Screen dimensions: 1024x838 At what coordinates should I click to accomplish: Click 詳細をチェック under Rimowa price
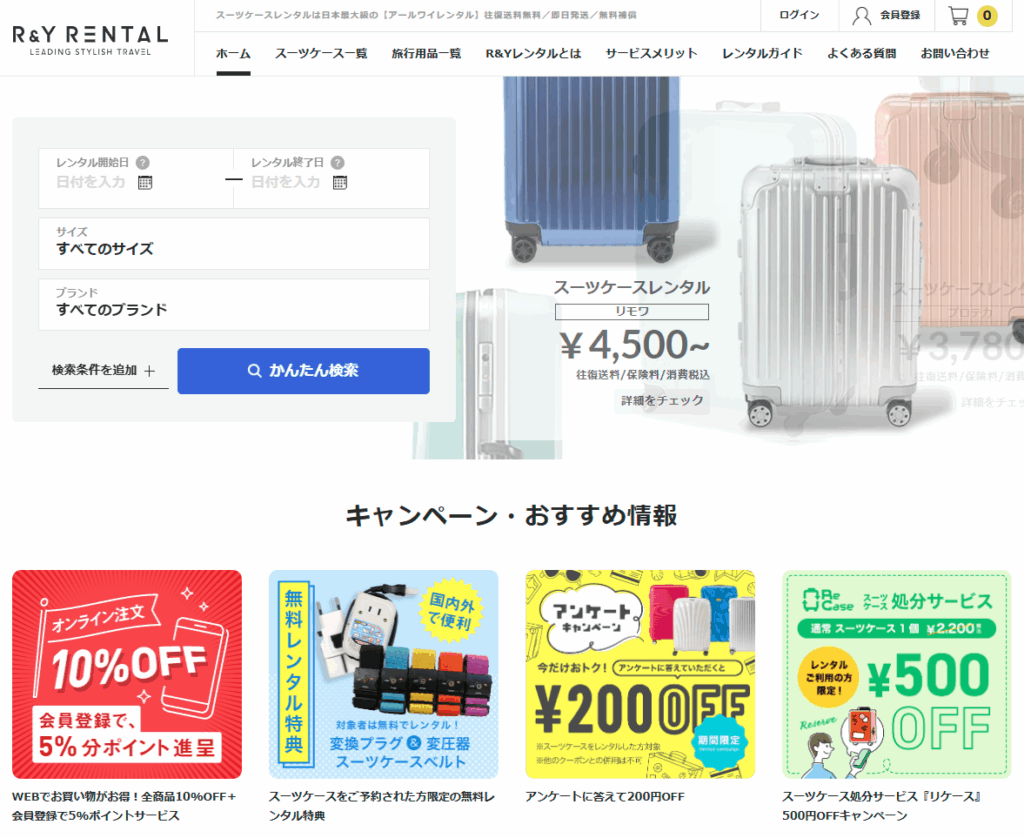tap(662, 400)
